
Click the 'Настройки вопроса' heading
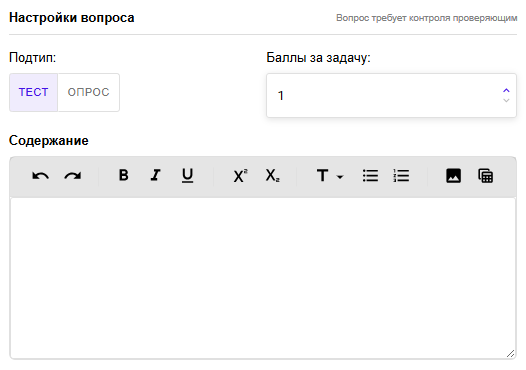tap(72, 18)
